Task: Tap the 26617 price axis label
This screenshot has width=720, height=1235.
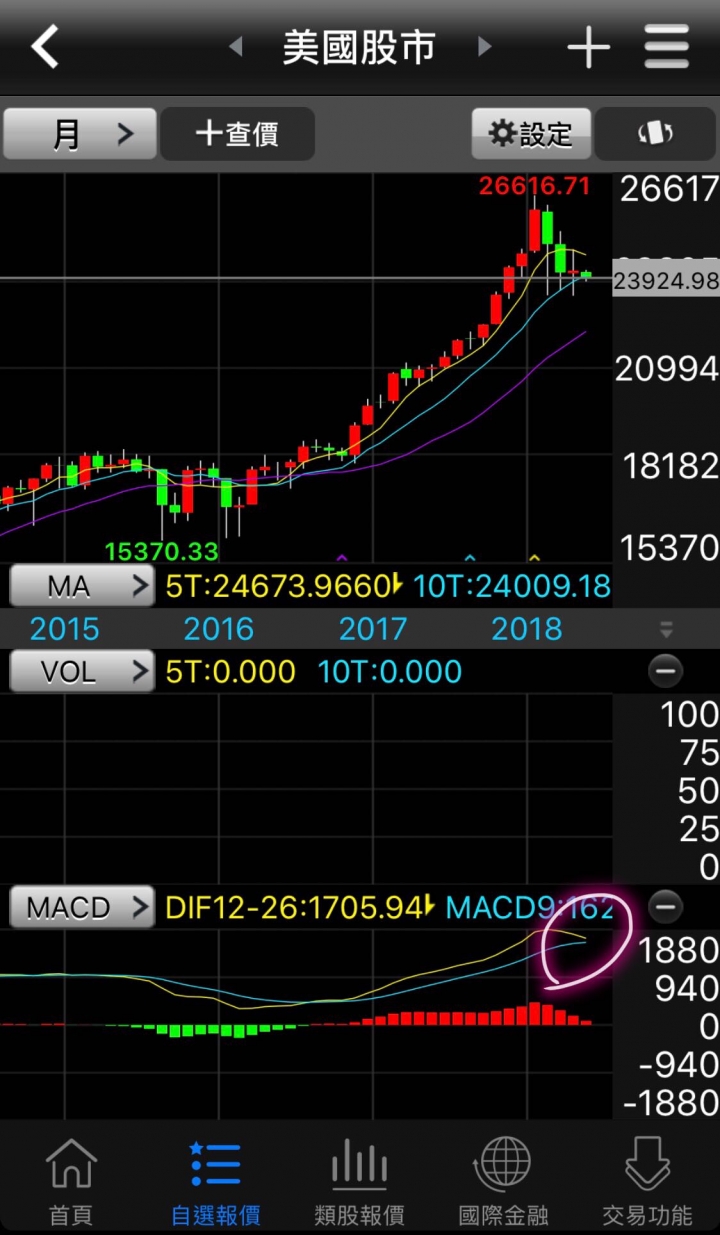Action: pyautogui.click(x=669, y=189)
